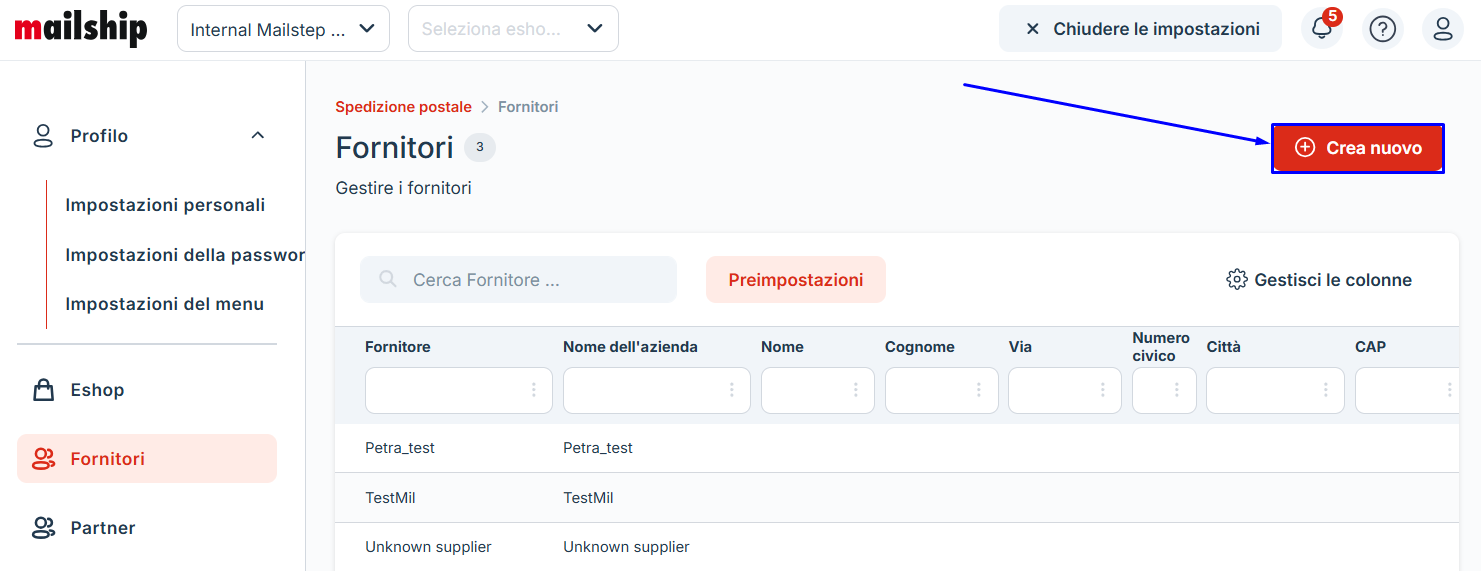This screenshot has height=571, width=1481.
Task: Open the notifications bell
Action: pos(1321,29)
